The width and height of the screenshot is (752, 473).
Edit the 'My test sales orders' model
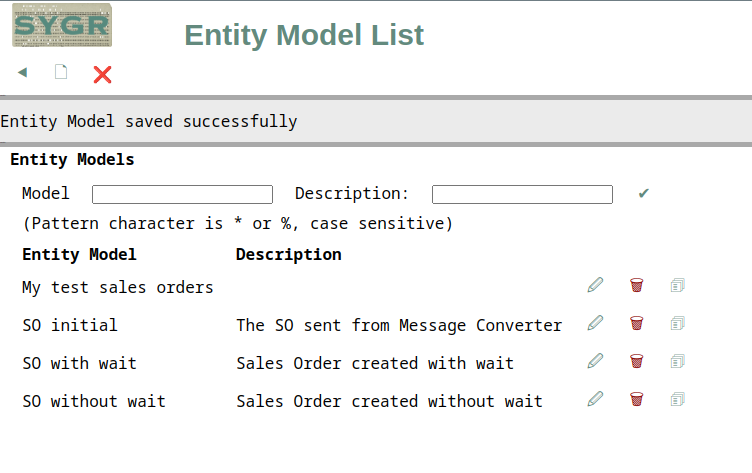[x=595, y=285]
